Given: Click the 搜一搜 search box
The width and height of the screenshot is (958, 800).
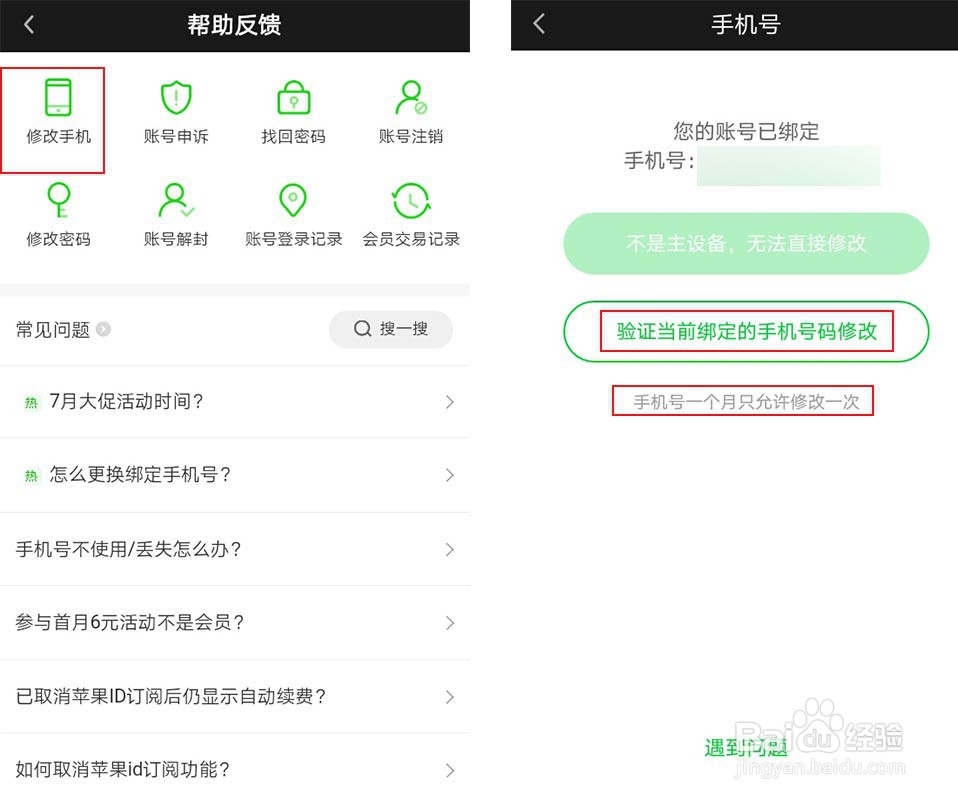Looking at the screenshot, I should coord(391,329).
